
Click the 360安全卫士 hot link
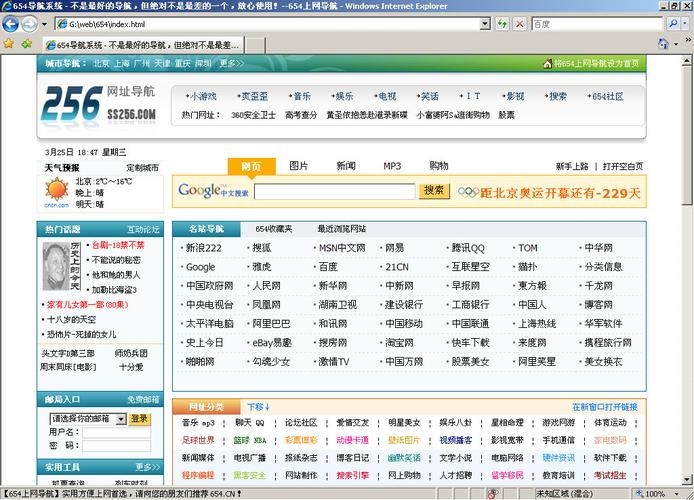tap(253, 115)
